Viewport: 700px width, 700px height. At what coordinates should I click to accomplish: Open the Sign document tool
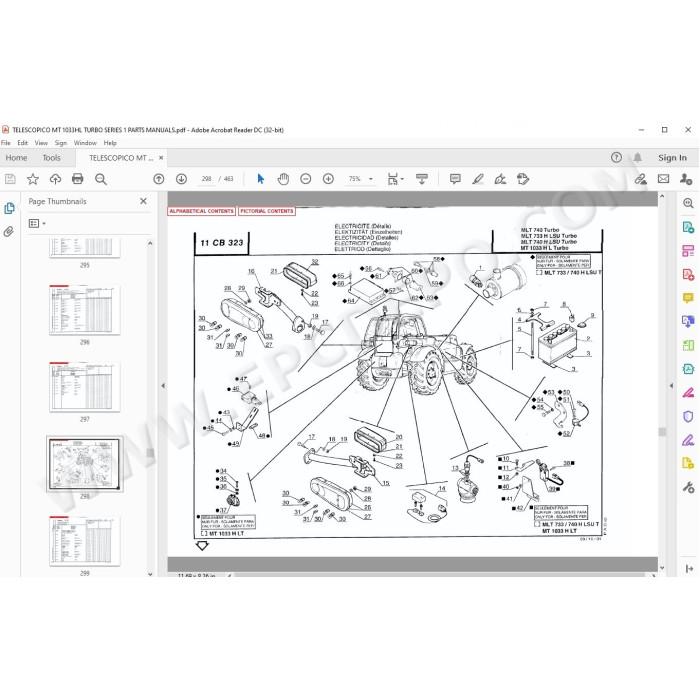[500, 179]
